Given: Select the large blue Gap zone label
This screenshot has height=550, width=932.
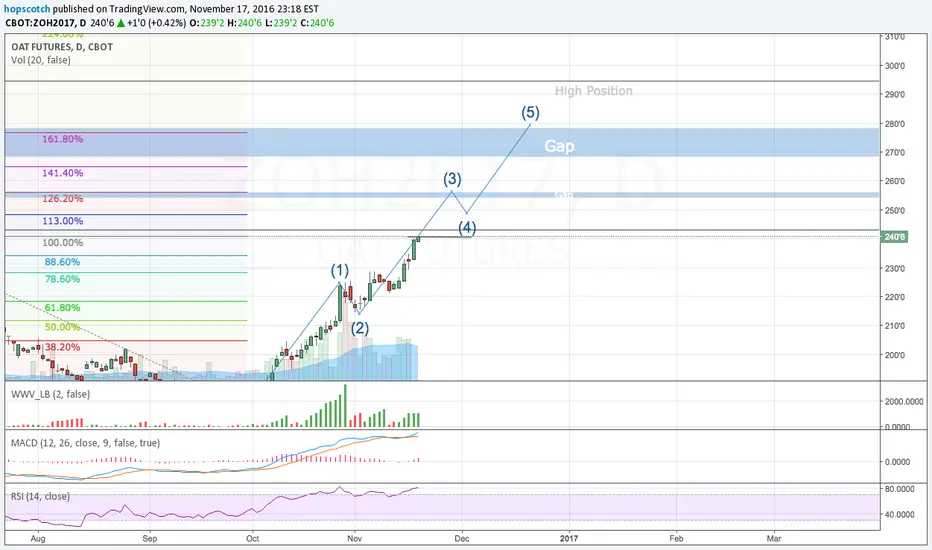Looking at the screenshot, I should [x=559, y=146].
